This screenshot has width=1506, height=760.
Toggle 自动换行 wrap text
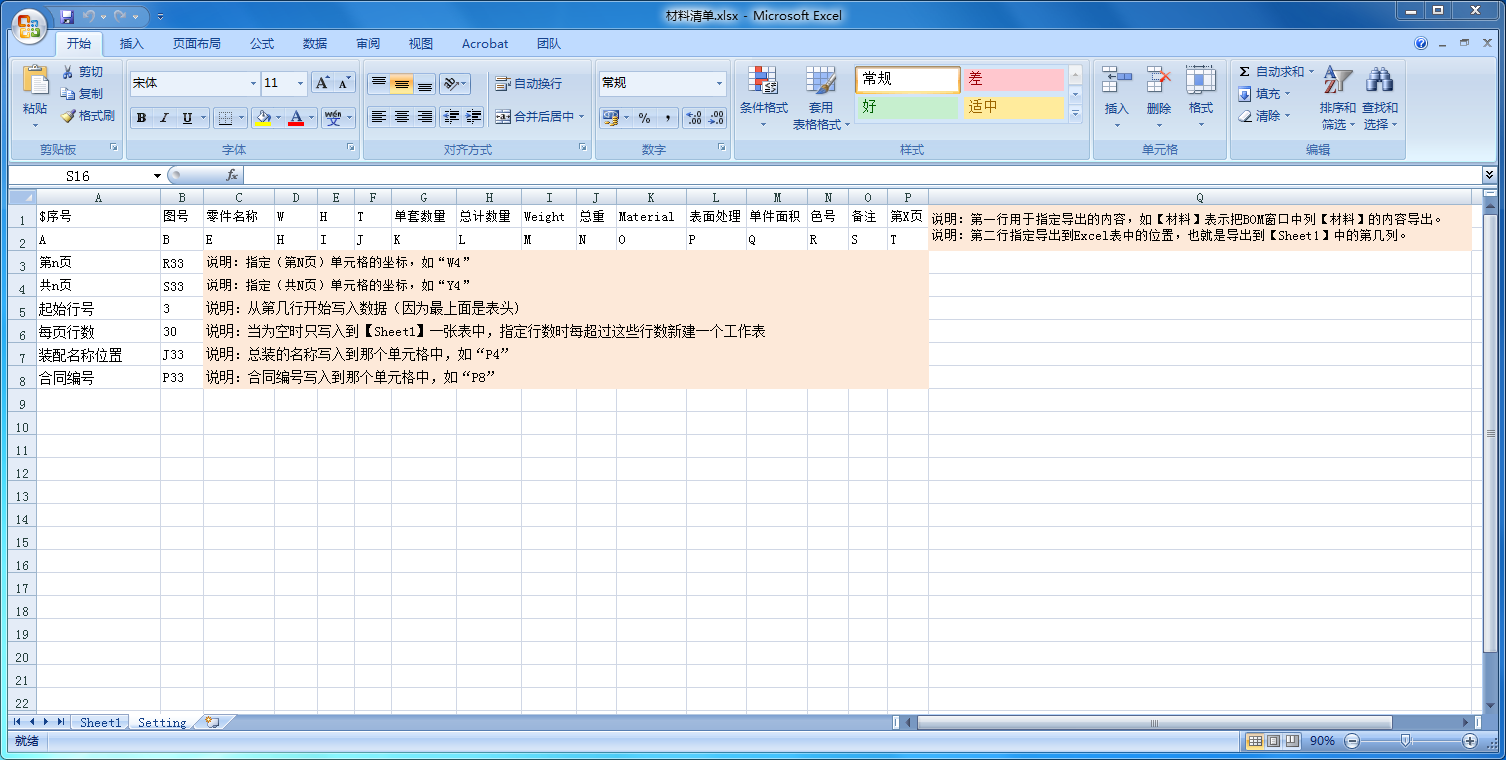(529, 84)
